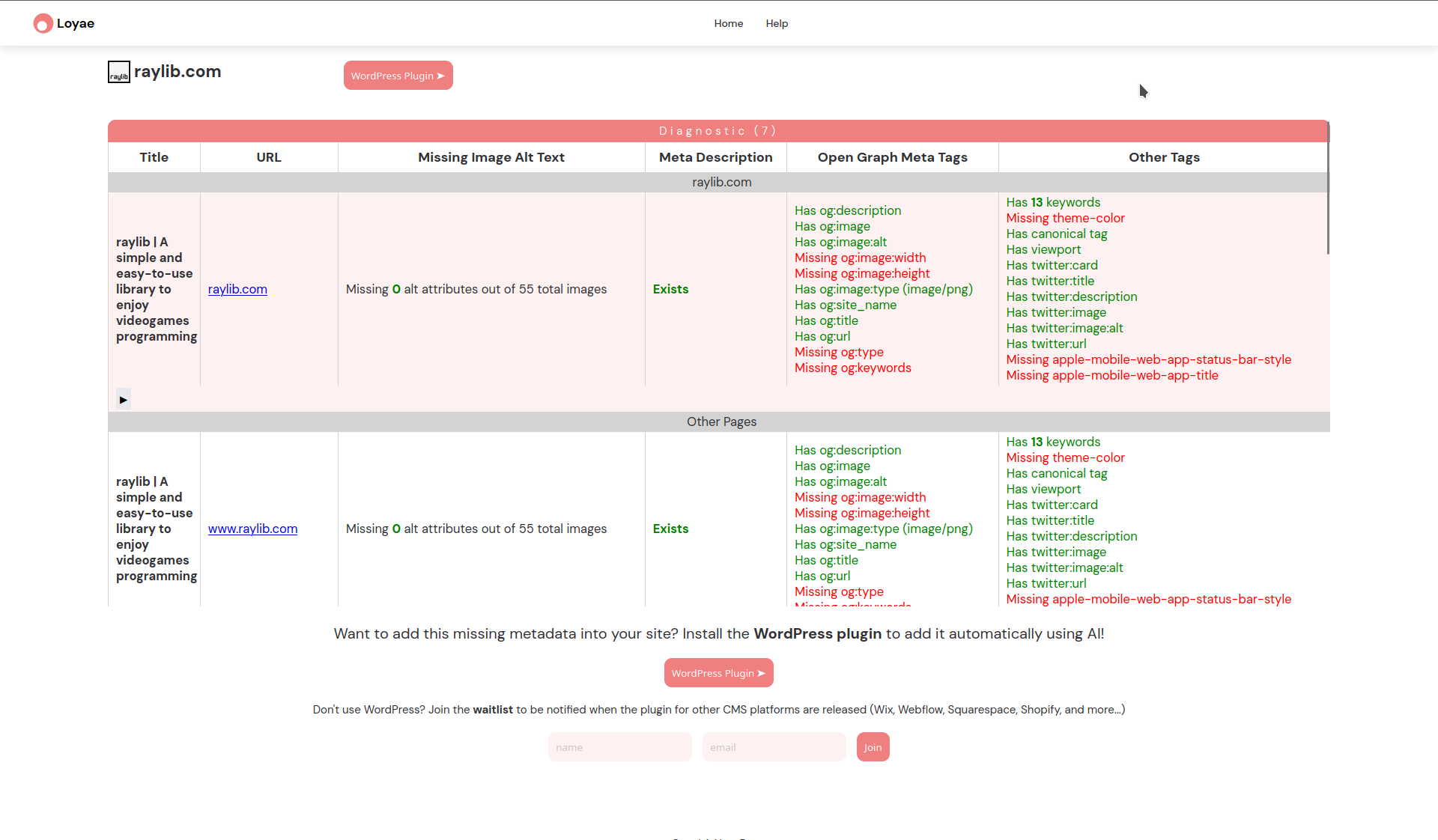
Task: Click the Join waitlist button
Action: tap(873, 747)
